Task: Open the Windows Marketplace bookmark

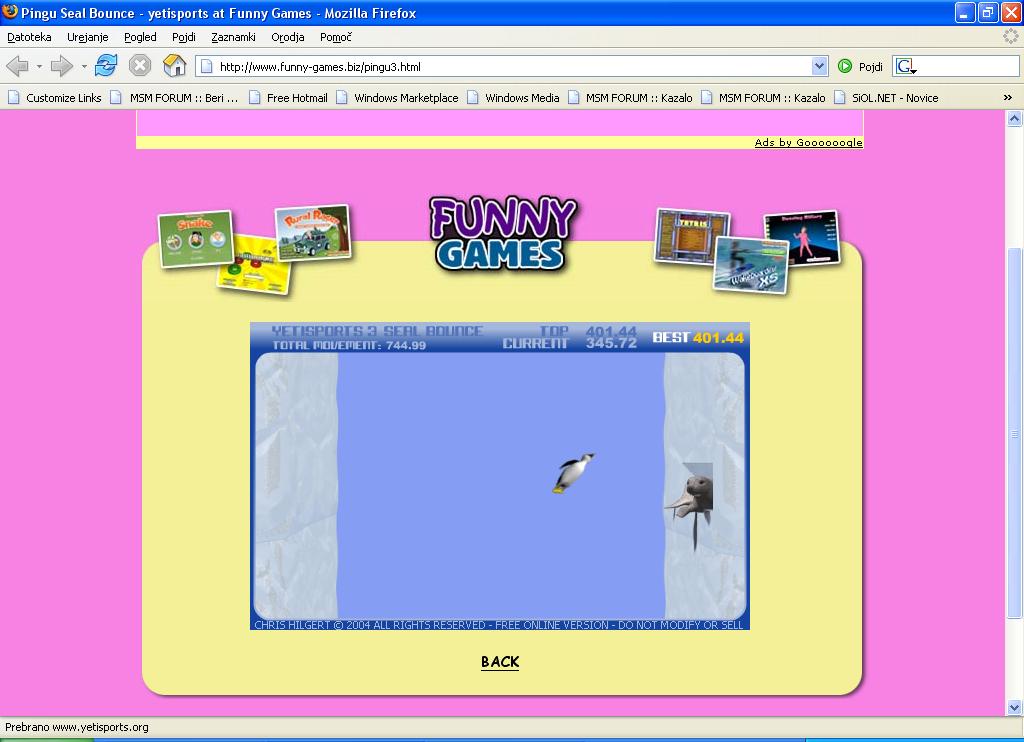Action: 397,98
